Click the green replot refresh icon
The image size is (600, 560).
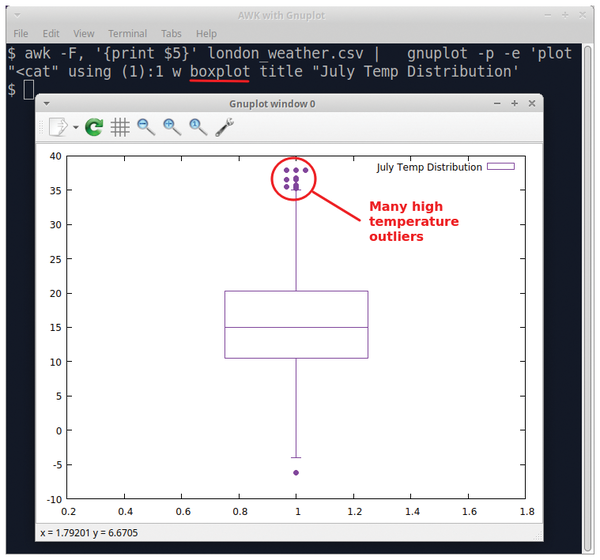[x=94, y=127]
